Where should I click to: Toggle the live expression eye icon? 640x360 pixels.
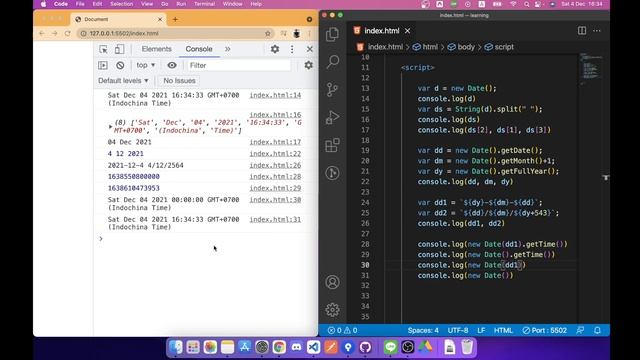[x=172, y=65]
